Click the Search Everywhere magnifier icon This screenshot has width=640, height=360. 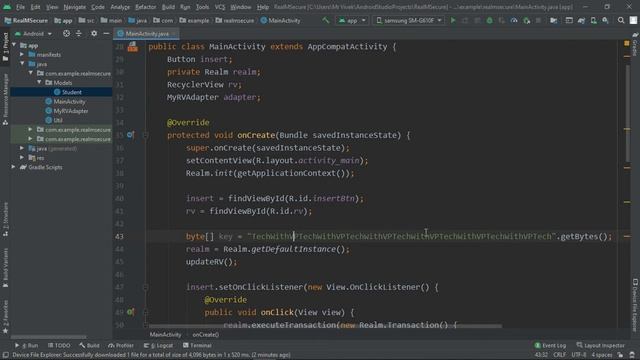[621, 20]
